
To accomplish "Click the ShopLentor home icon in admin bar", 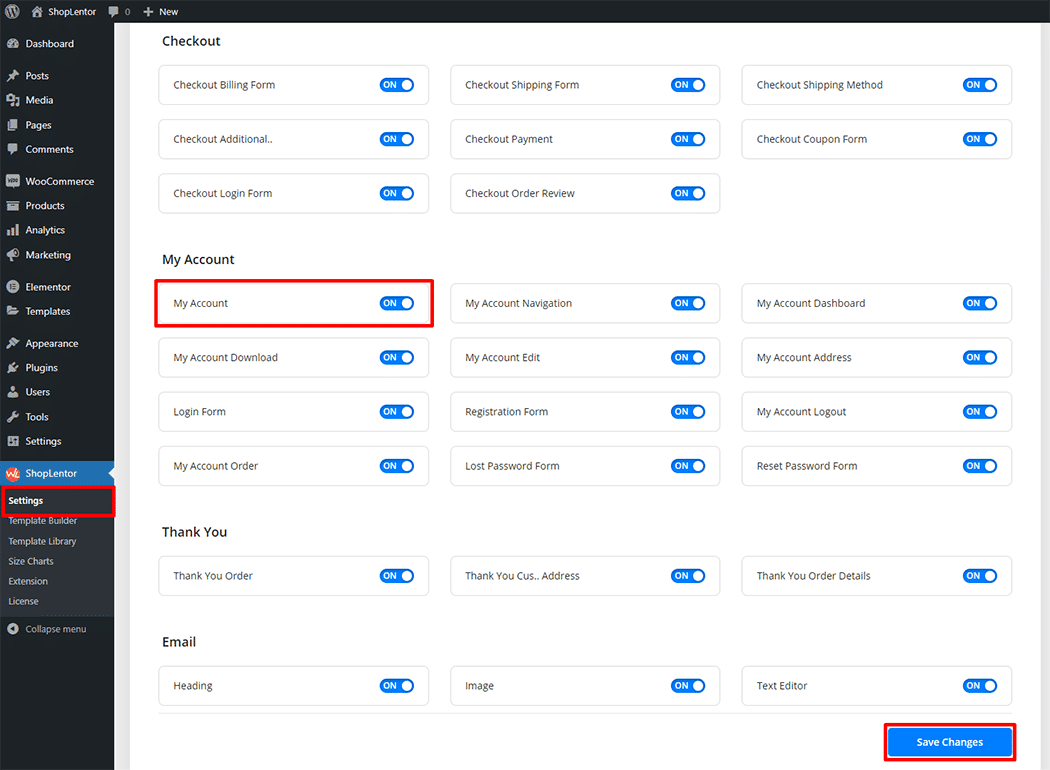I will (37, 11).
